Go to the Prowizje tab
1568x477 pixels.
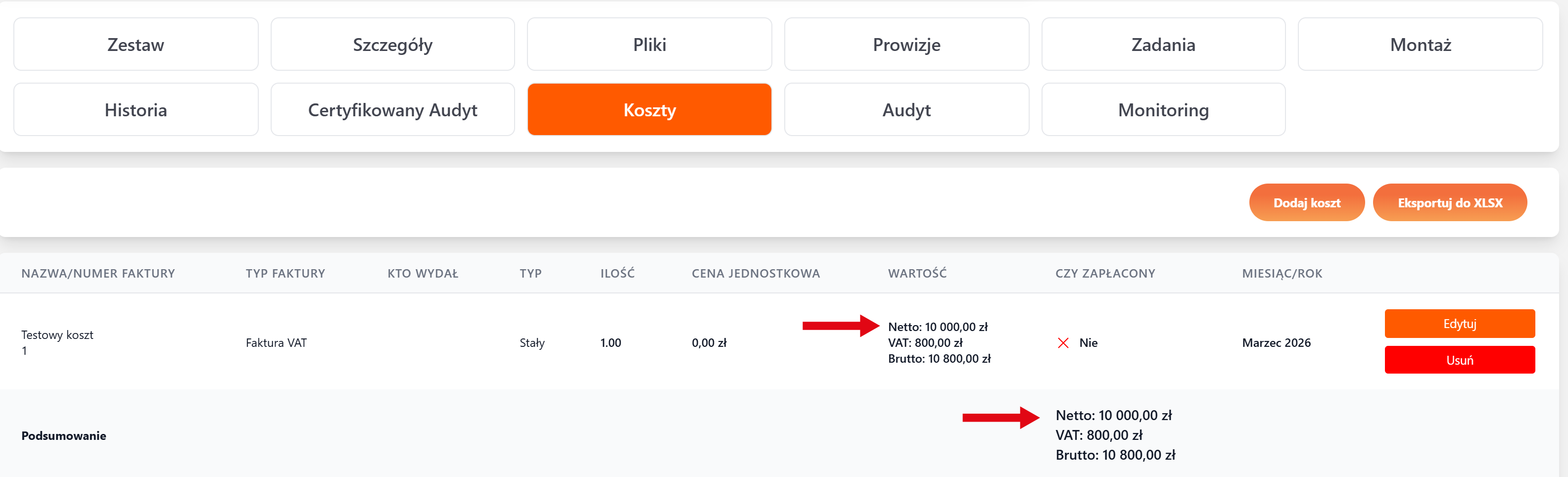tap(906, 45)
